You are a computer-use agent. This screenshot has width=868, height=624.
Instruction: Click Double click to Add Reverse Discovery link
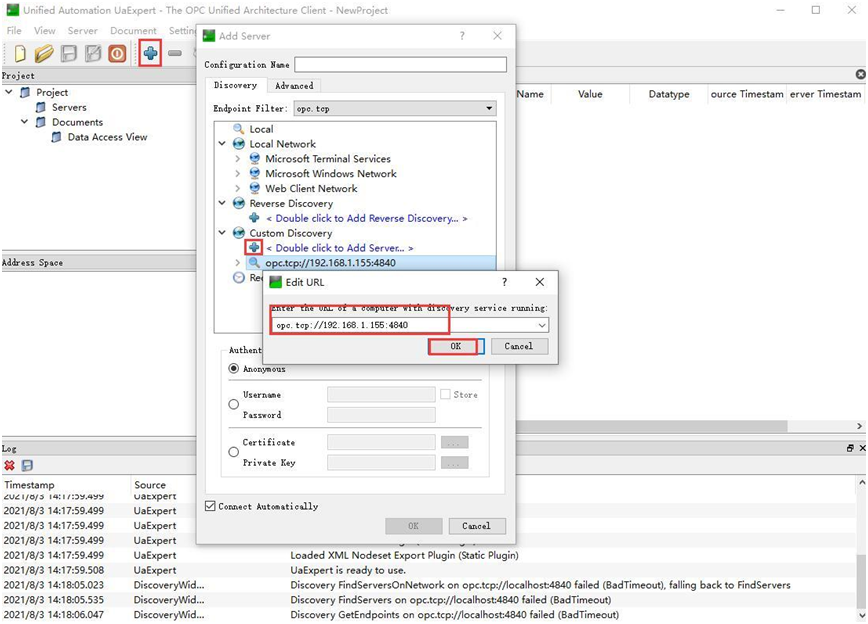(367, 218)
